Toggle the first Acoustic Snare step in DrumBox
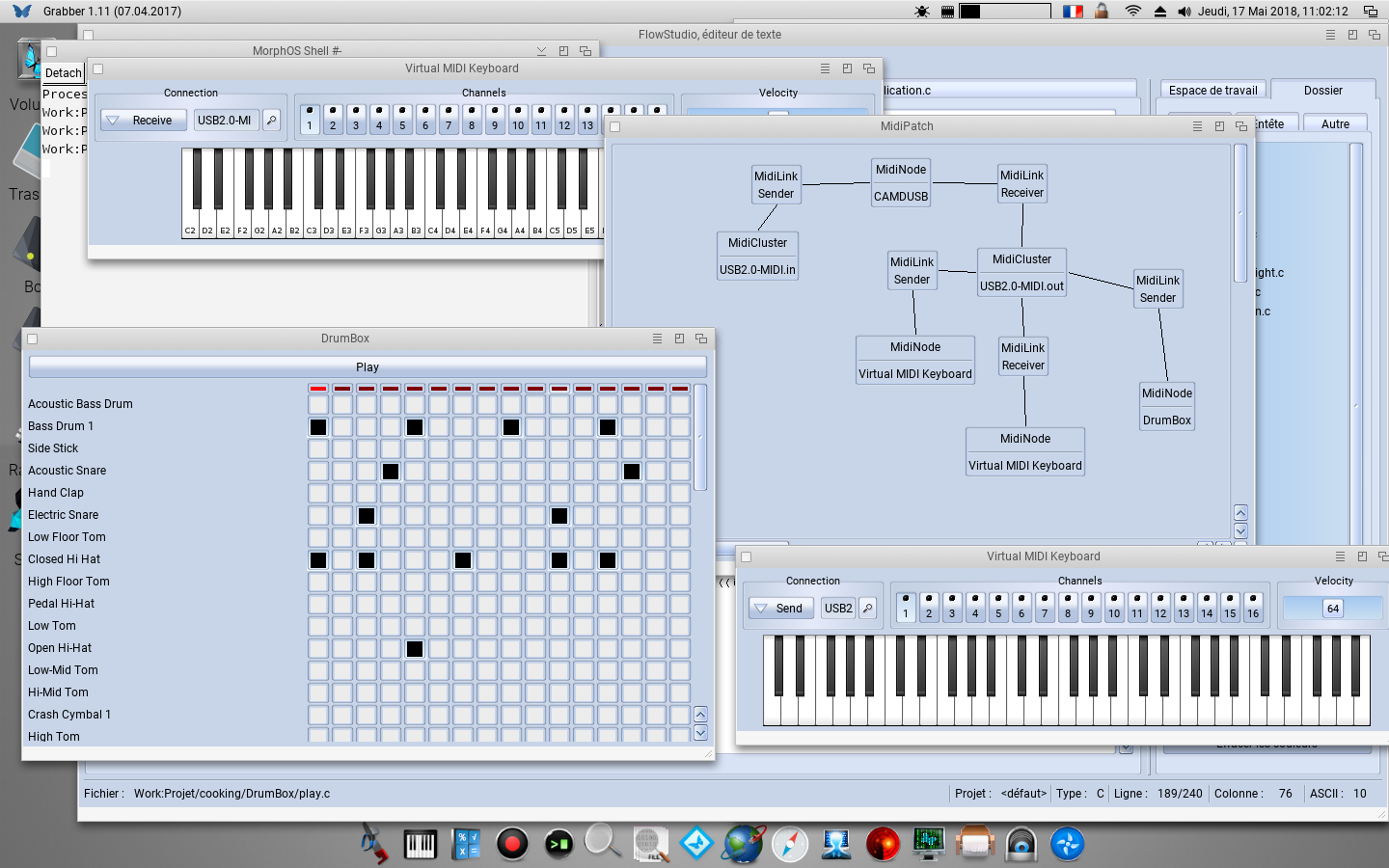The width and height of the screenshot is (1389, 868). point(318,471)
